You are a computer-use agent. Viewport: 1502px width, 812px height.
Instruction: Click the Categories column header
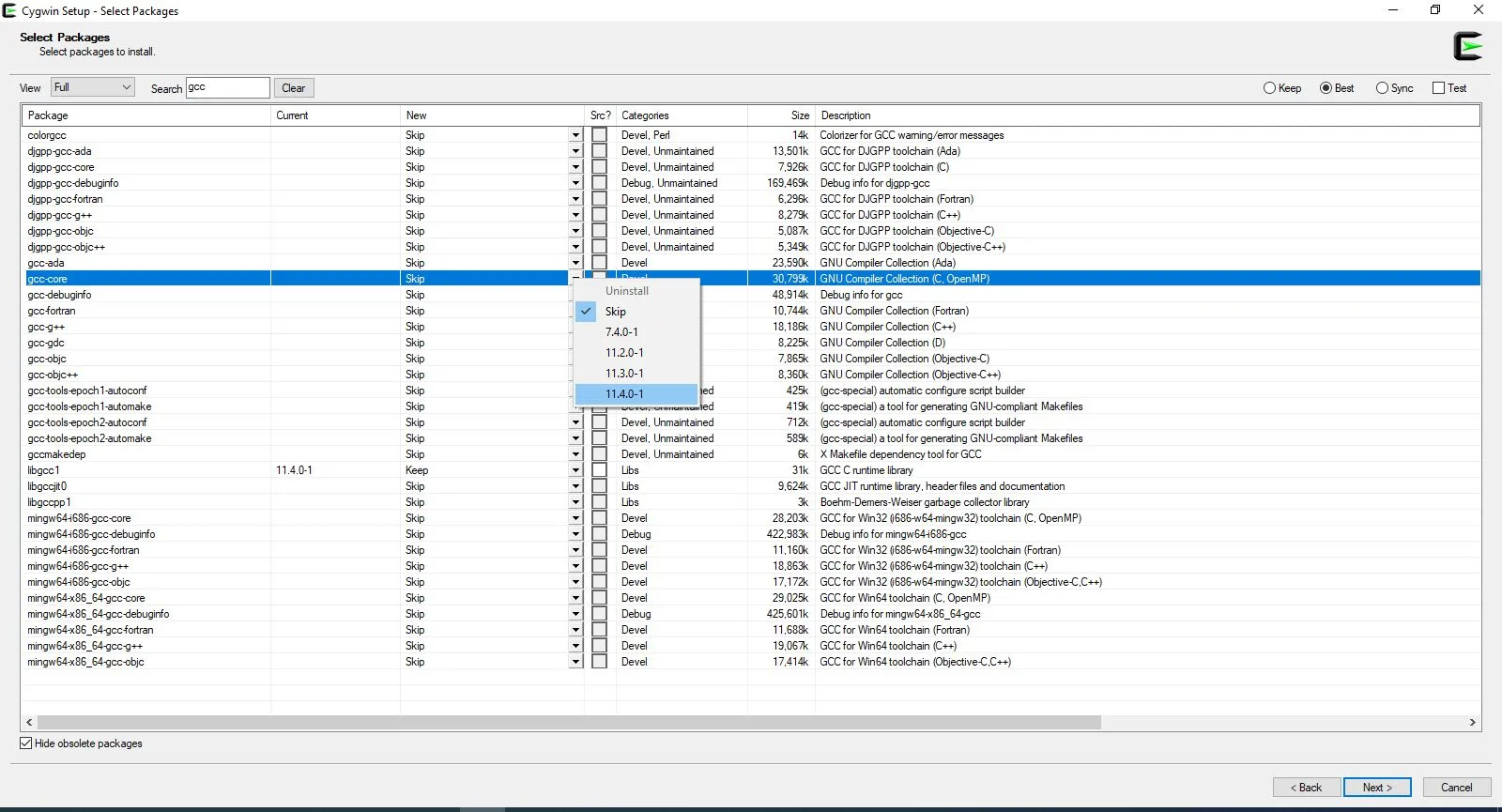682,115
